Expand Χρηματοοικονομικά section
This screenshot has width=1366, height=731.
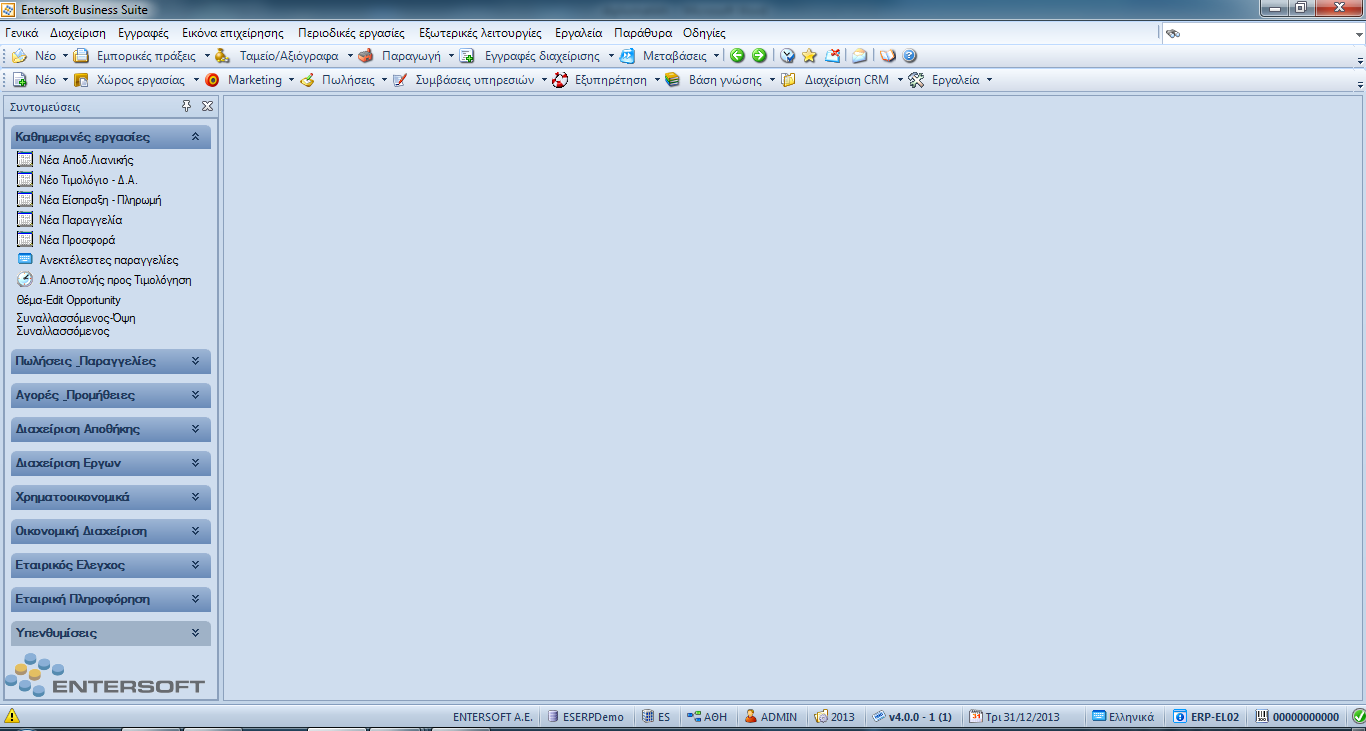click(195, 497)
